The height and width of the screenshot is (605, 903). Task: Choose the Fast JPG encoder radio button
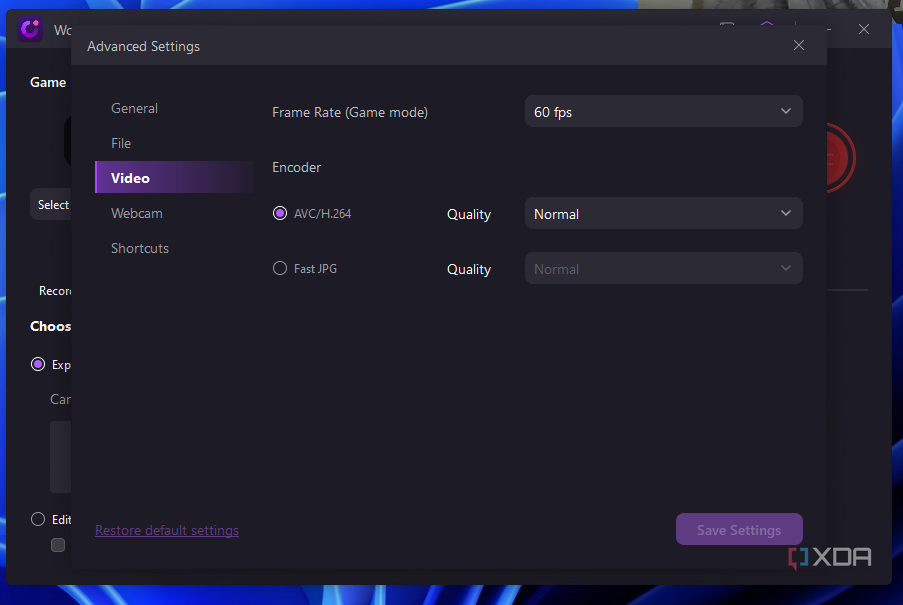280,269
